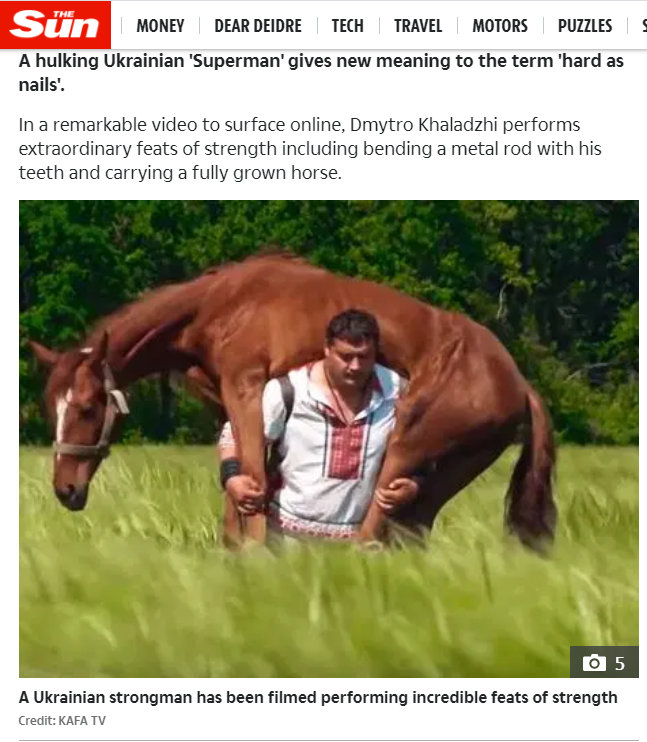Open the strongman carrying horse photo

[328, 439]
